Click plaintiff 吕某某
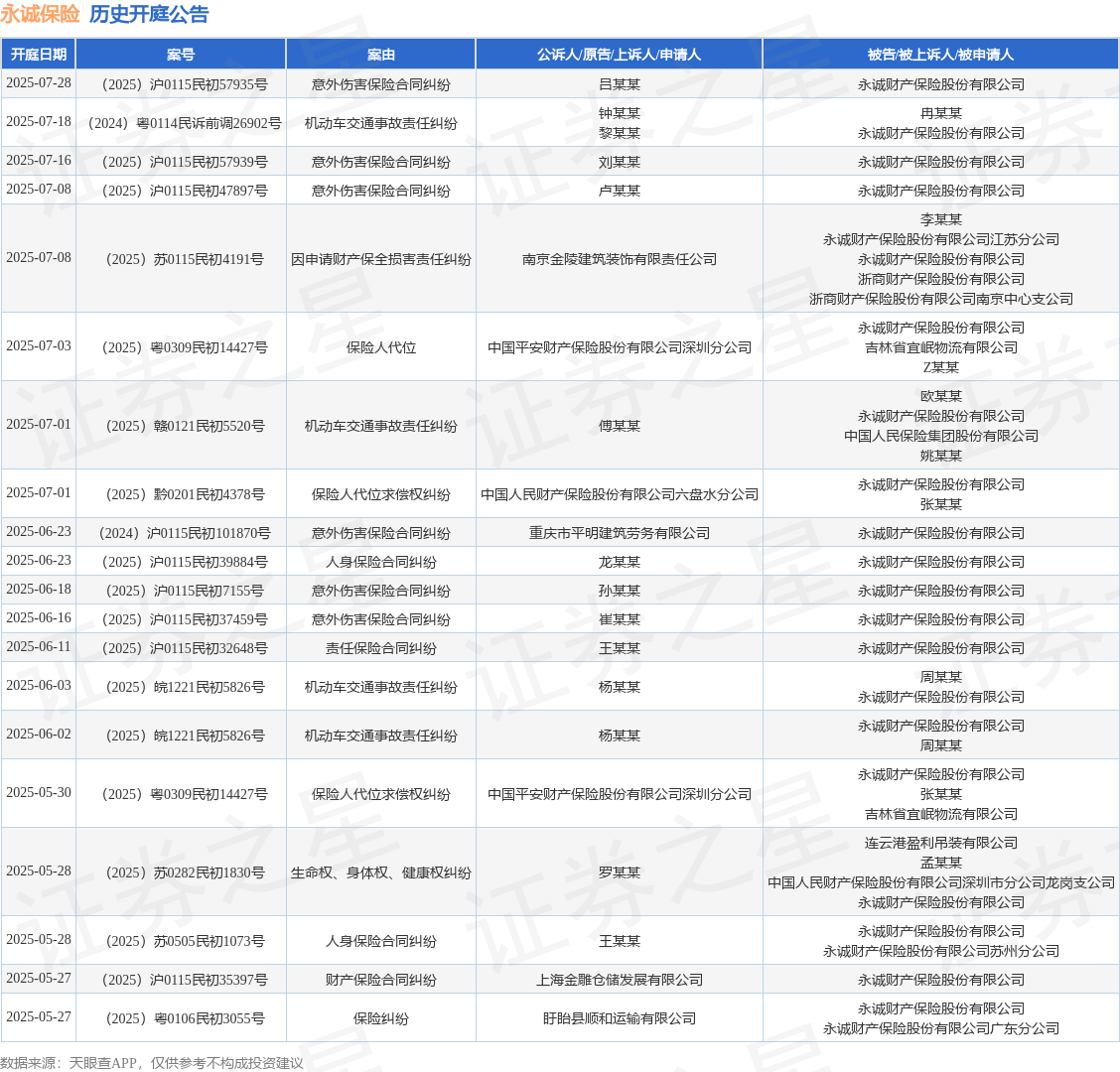 pyautogui.click(x=620, y=84)
